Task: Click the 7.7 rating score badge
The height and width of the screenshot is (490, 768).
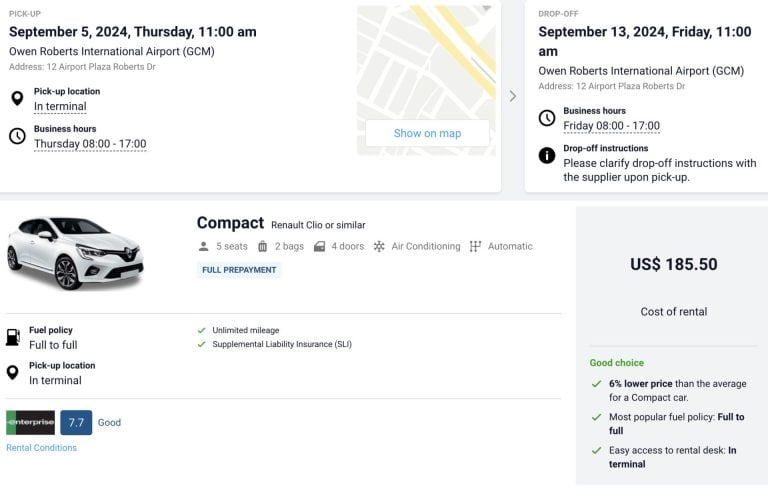Action: pos(76,422)
